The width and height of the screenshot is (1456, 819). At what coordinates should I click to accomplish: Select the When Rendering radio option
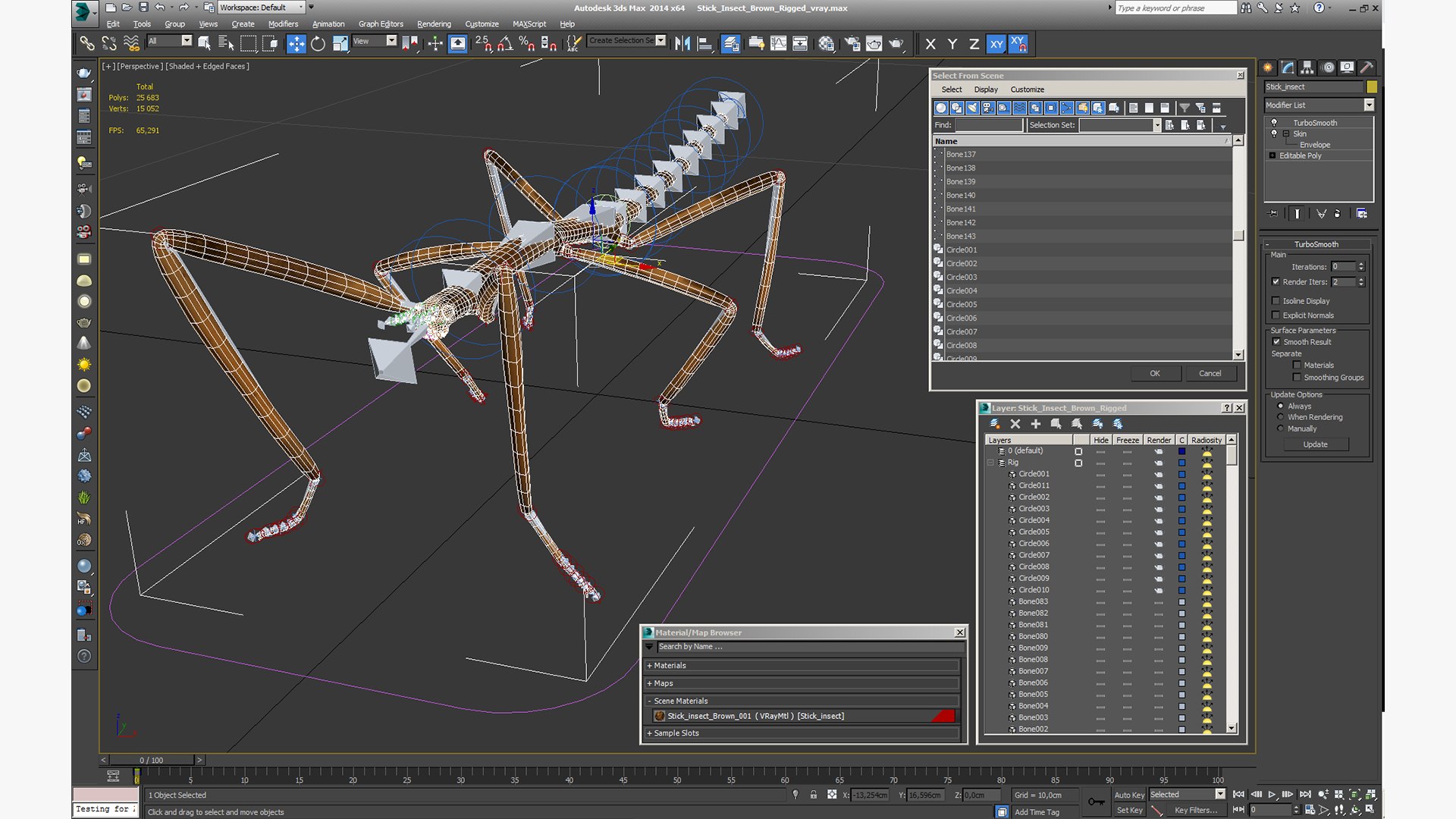tap(1281, 418)
